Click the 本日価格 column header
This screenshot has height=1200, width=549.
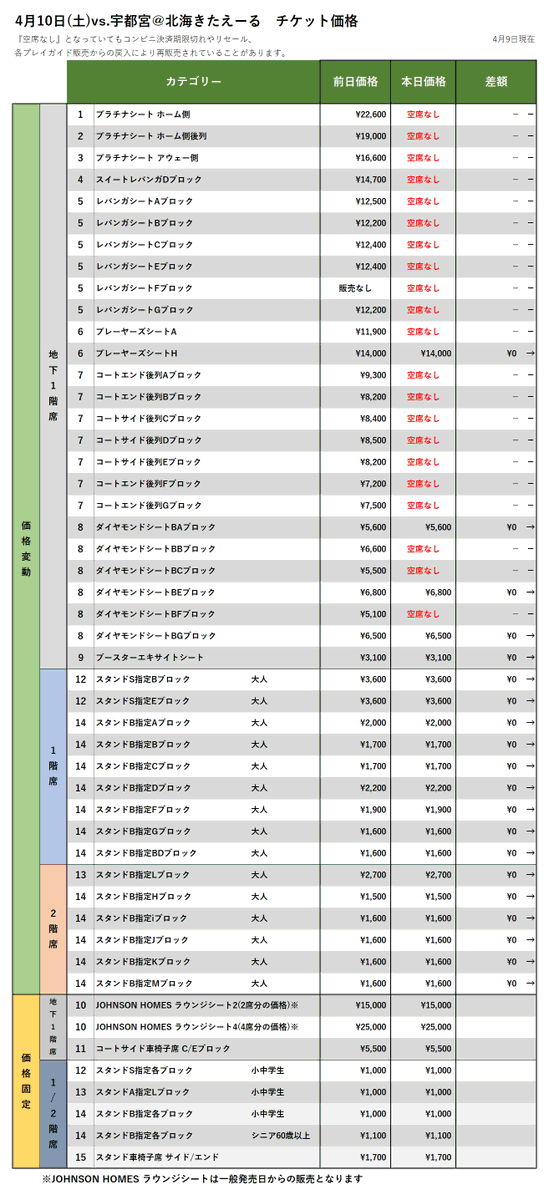click(x=423, y=82)
